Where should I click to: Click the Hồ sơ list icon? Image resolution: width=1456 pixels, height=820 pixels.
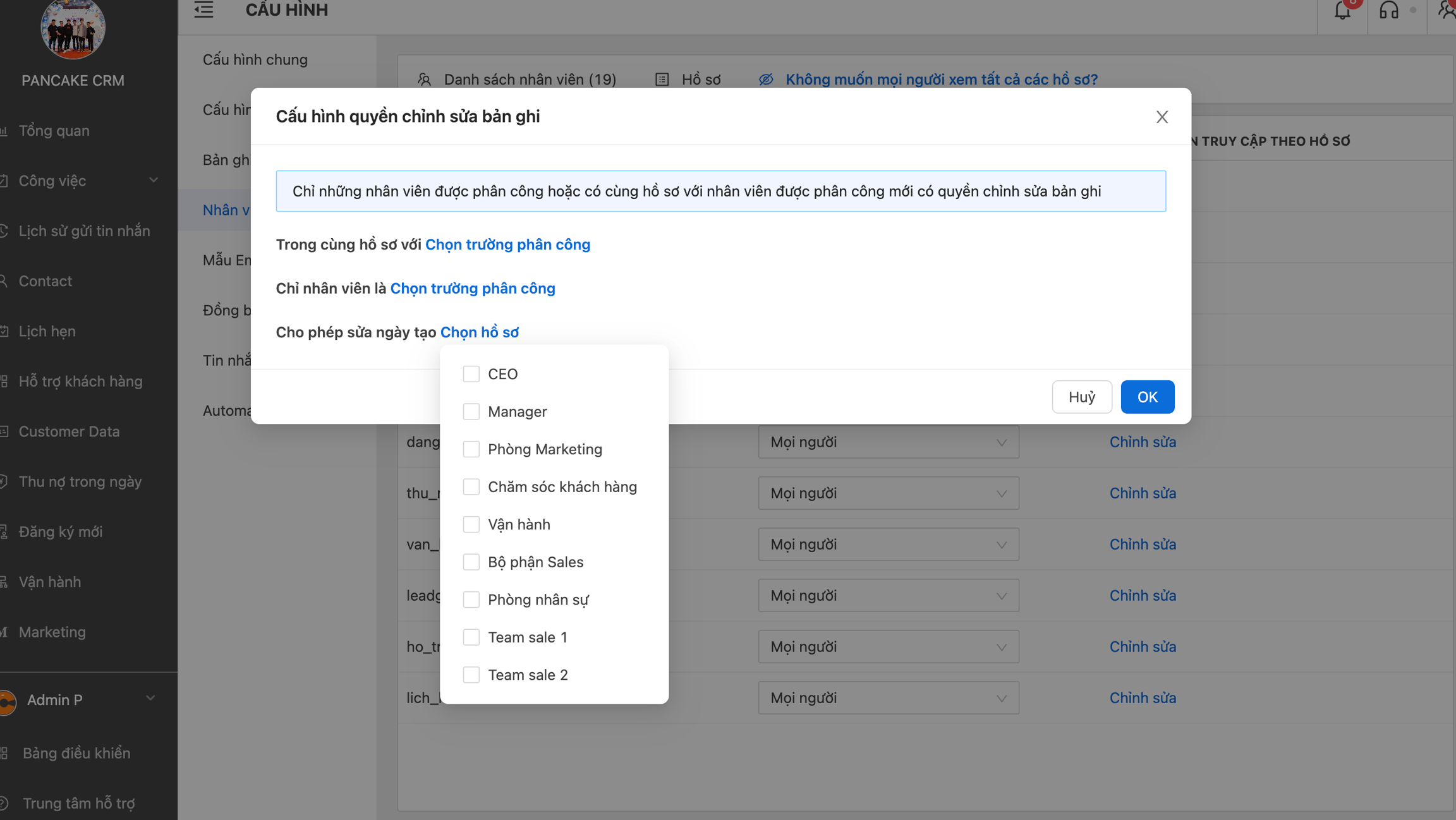(x=662, y=80)
